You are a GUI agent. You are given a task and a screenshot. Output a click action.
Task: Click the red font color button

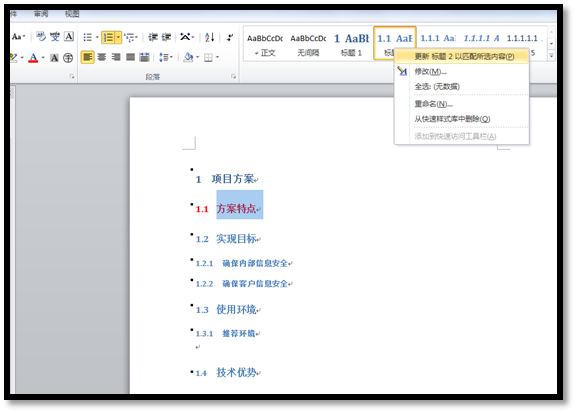[33, 58]
